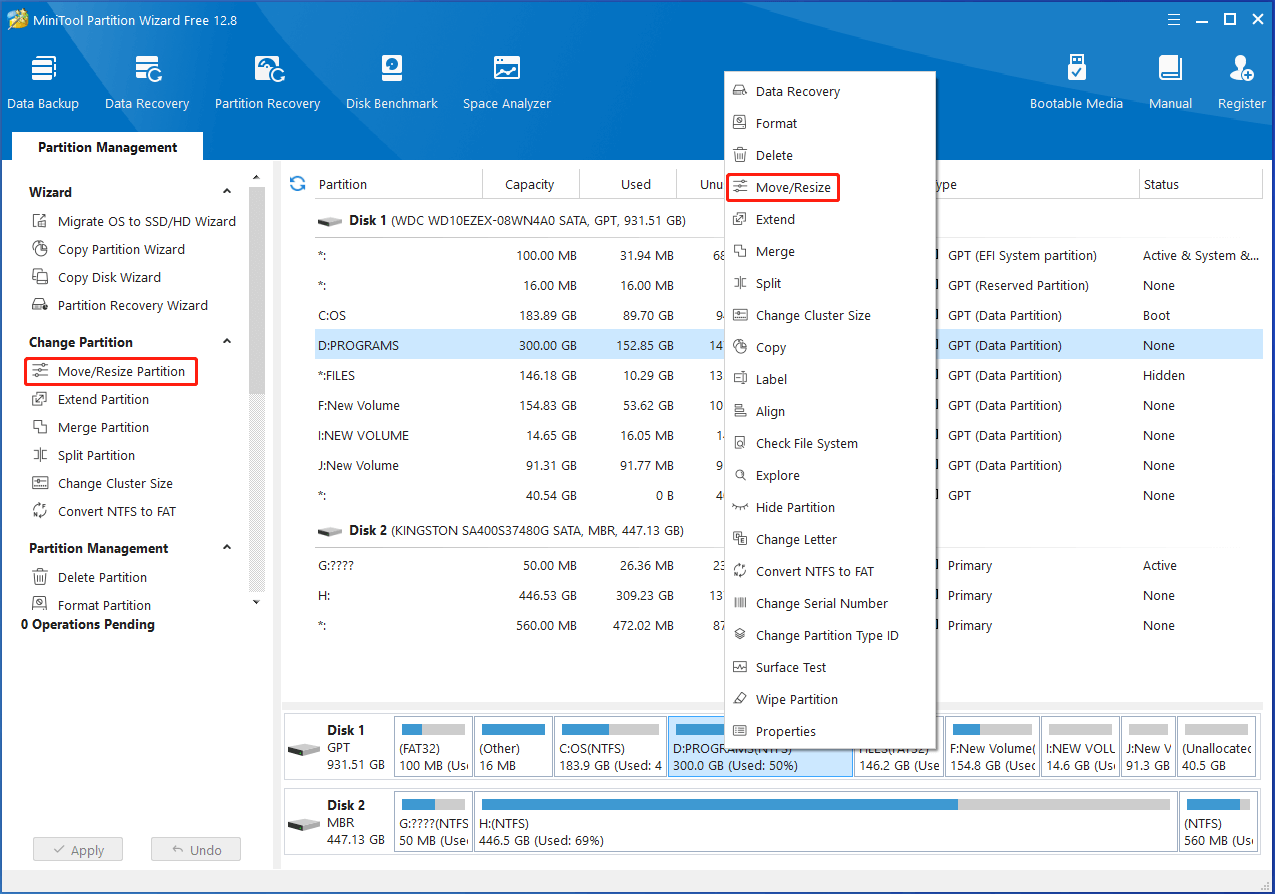Image resolution: width=1275 pixels, height=894 pixels.
Task: Open the Manual
Action: coord(1170,82)
